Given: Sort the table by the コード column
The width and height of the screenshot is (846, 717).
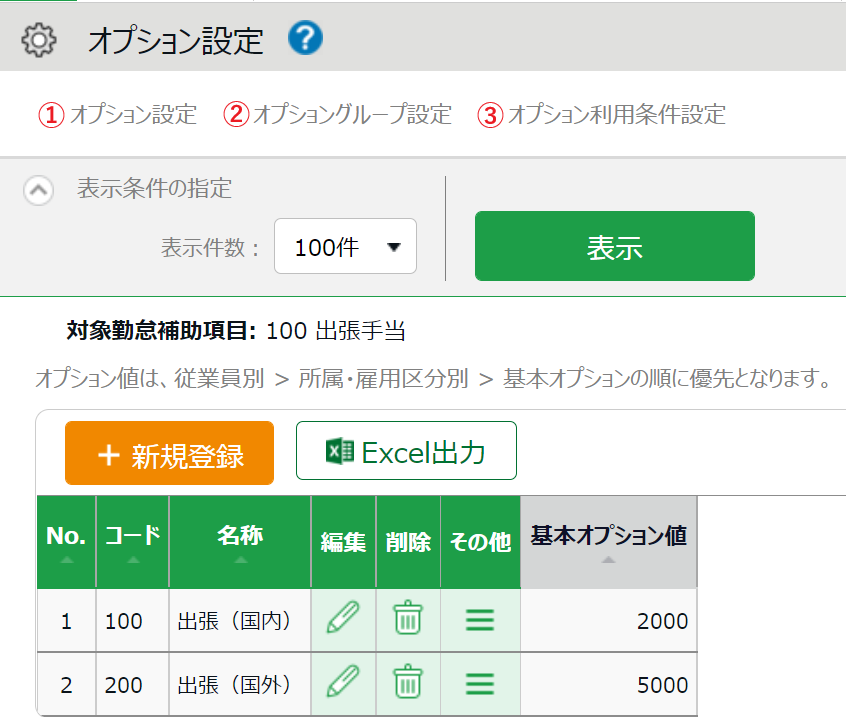Looking at the screenshot, I should pyautogui.click(x=133, y=542).
